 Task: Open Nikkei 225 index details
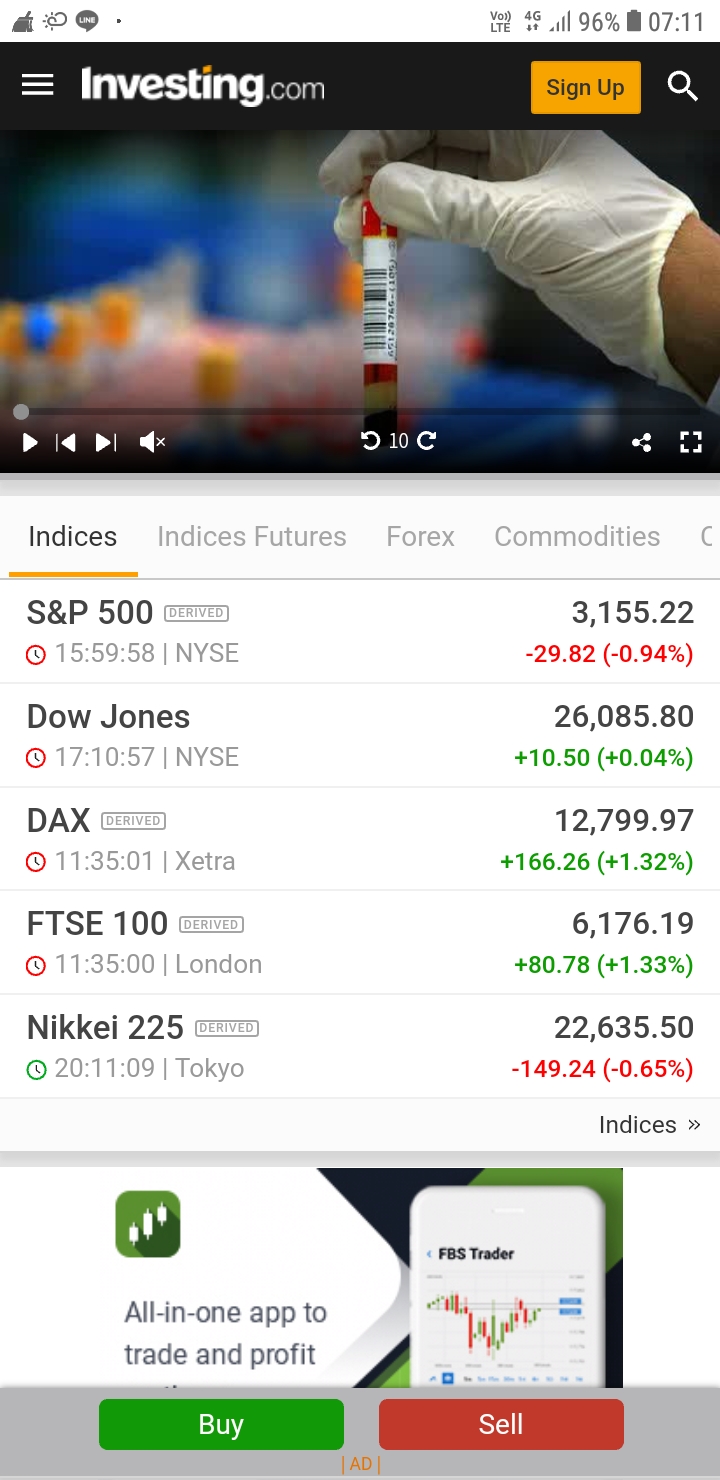point(360,1047)
